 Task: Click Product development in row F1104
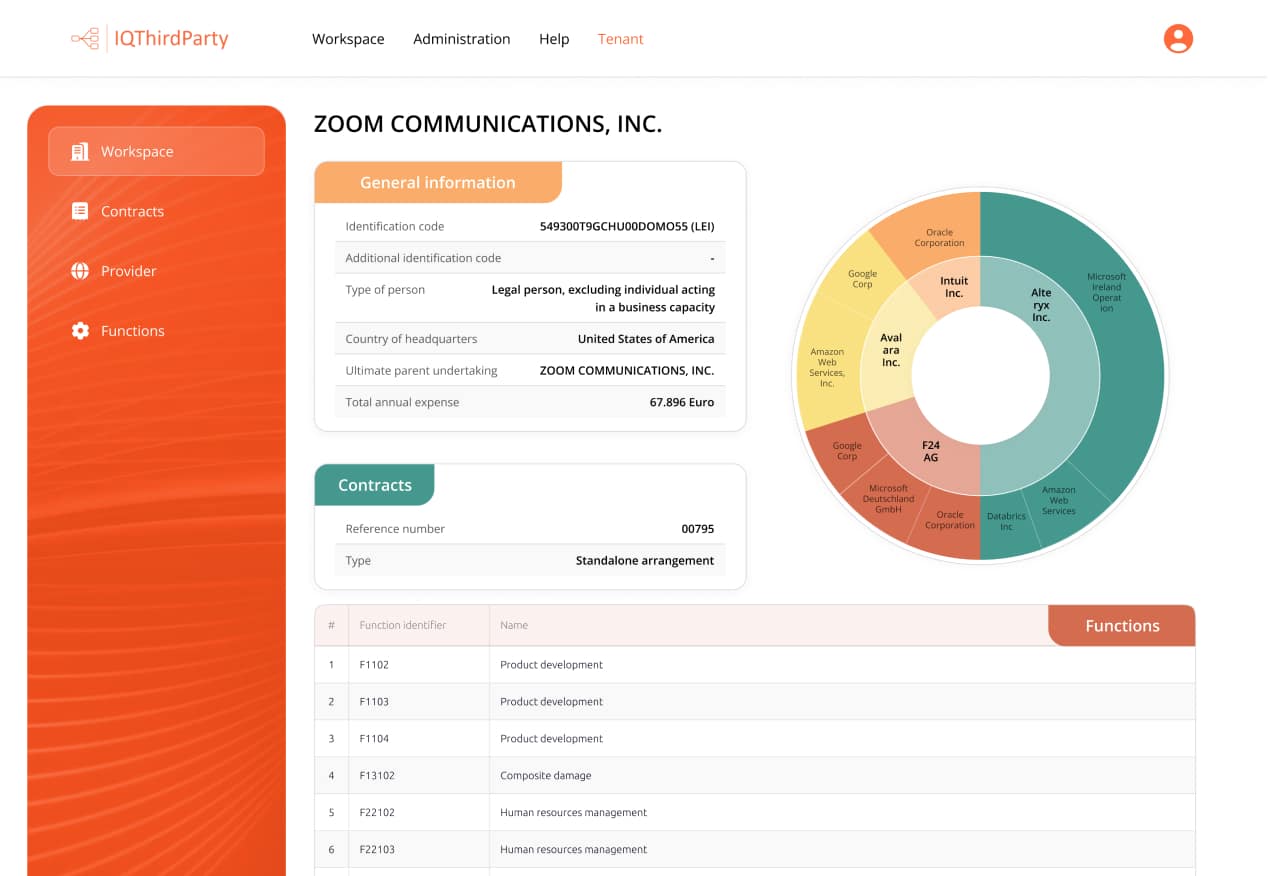pos(552,739)
